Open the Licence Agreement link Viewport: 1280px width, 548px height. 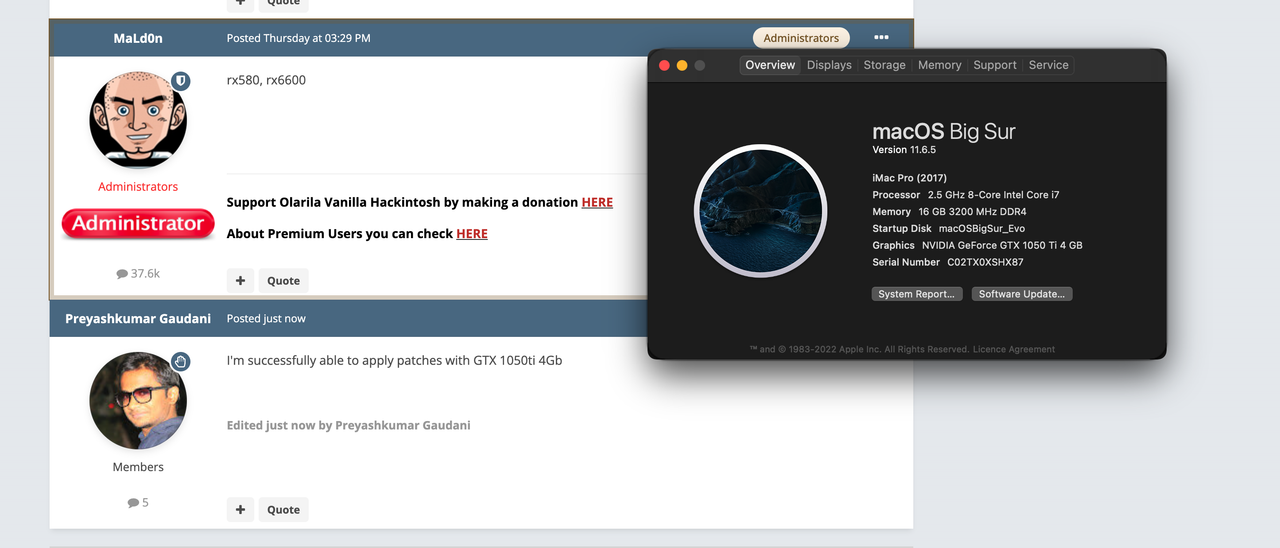point(1016,349)
